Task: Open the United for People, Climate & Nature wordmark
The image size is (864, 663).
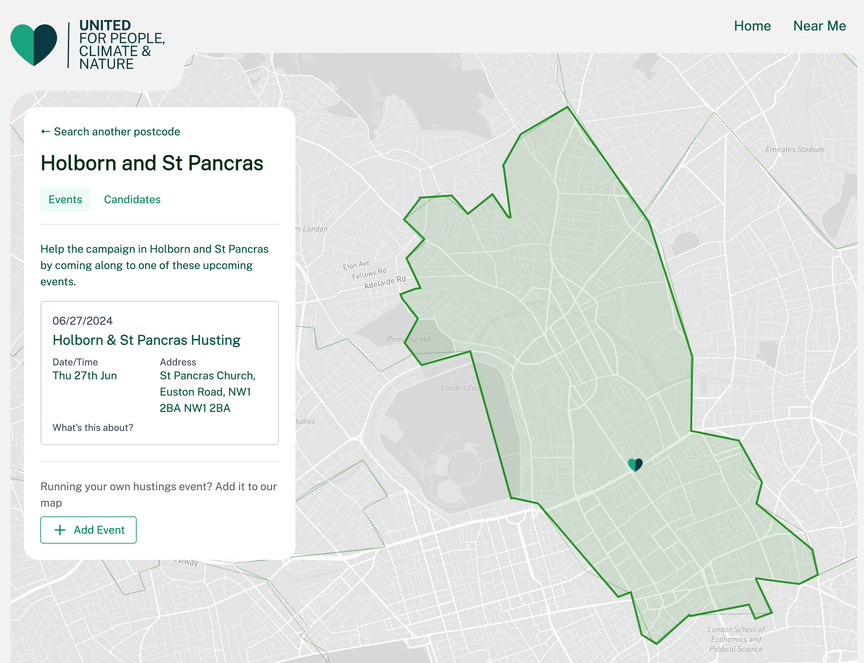Action: pos(122,45)
